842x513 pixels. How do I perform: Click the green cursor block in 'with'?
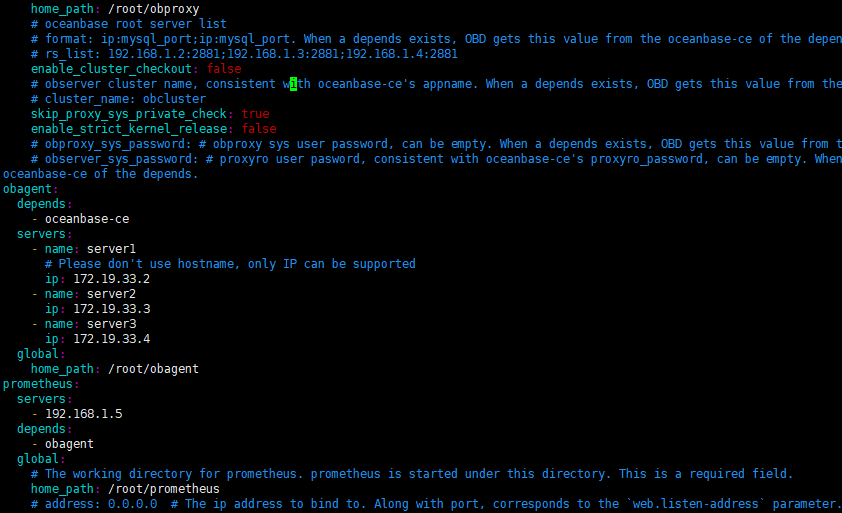click(x=293, y=84)
